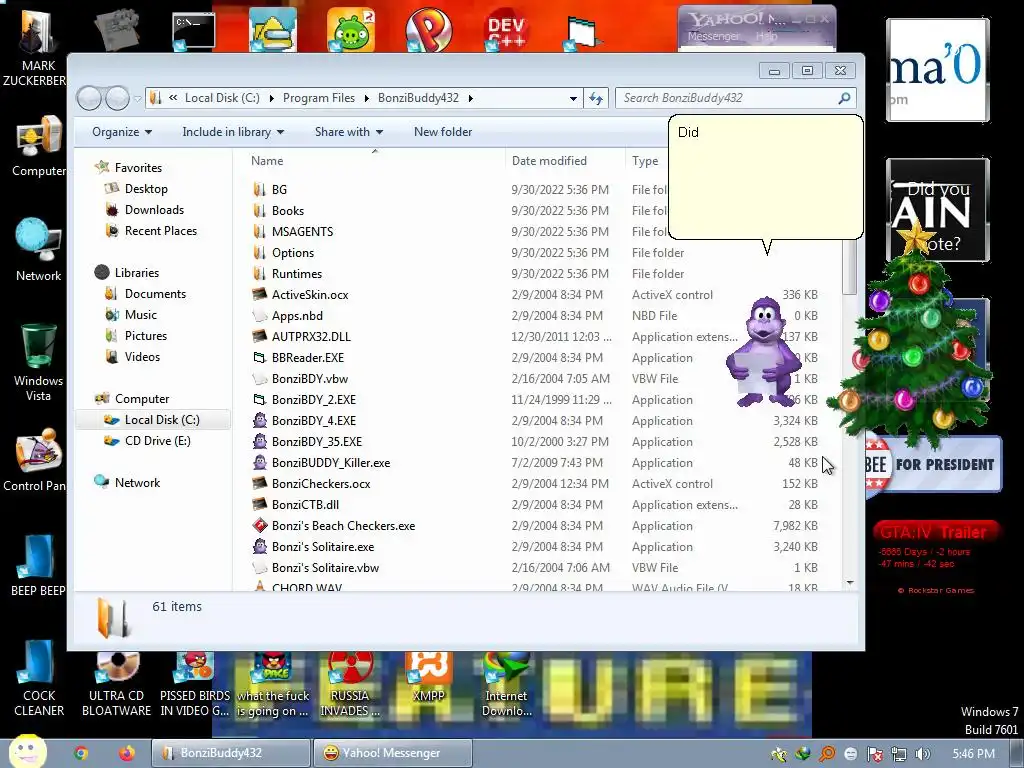The image size is (1024, 768).
Task: Select Videos library in sidebar
Action: click(142, 357)
